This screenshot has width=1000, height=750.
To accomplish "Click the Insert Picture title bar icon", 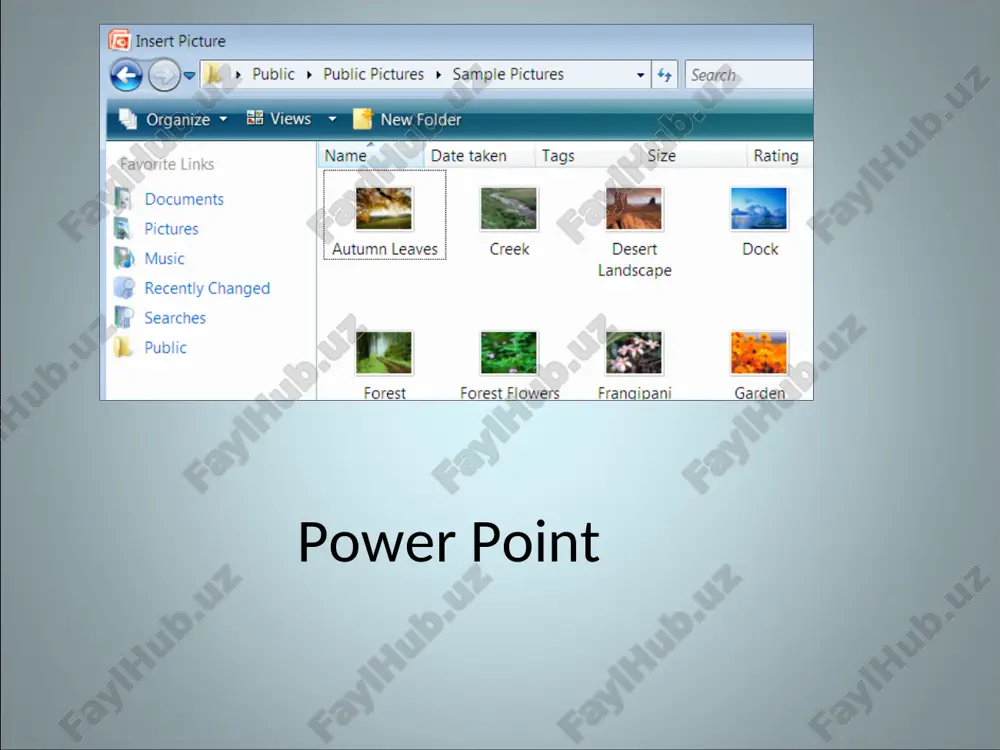I will coord(119,40).
